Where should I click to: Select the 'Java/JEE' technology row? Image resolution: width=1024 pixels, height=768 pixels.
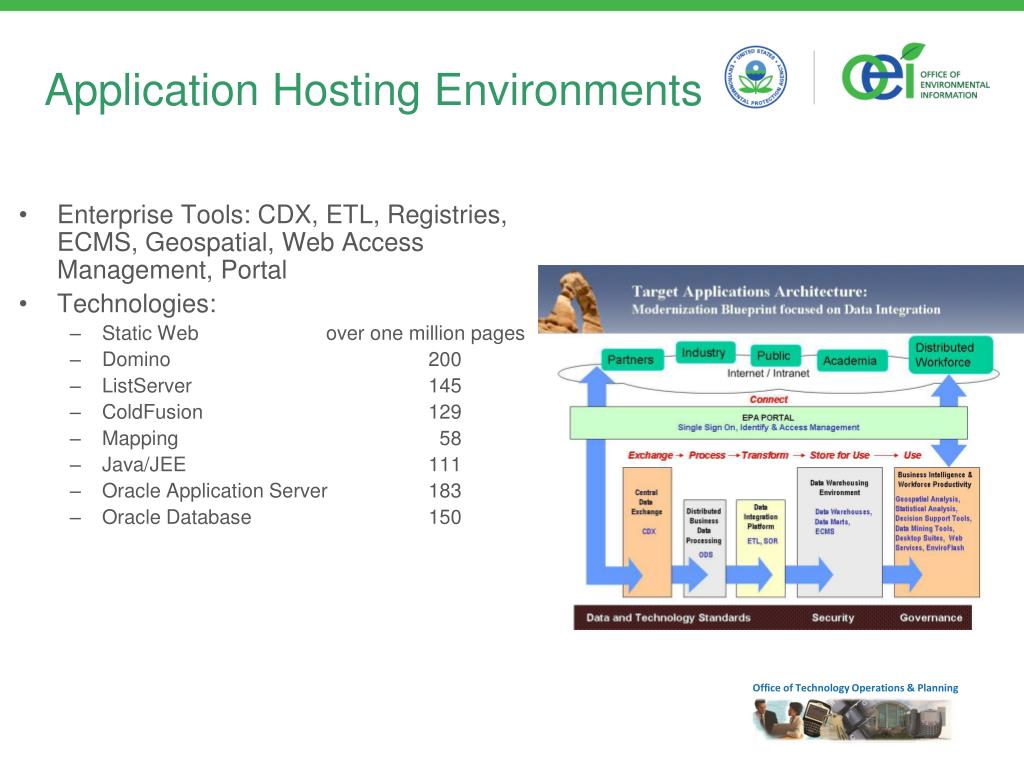coord(144,464)
